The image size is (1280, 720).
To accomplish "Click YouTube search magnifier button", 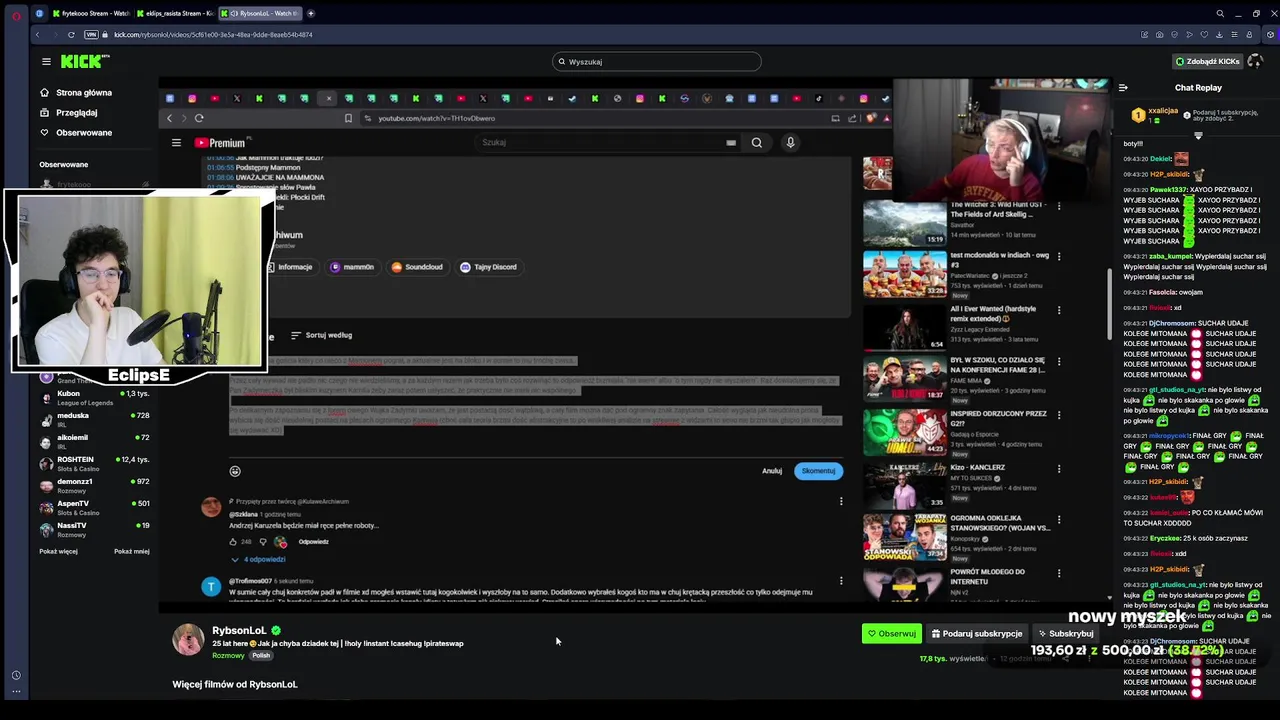I will [x=757, y=142].
